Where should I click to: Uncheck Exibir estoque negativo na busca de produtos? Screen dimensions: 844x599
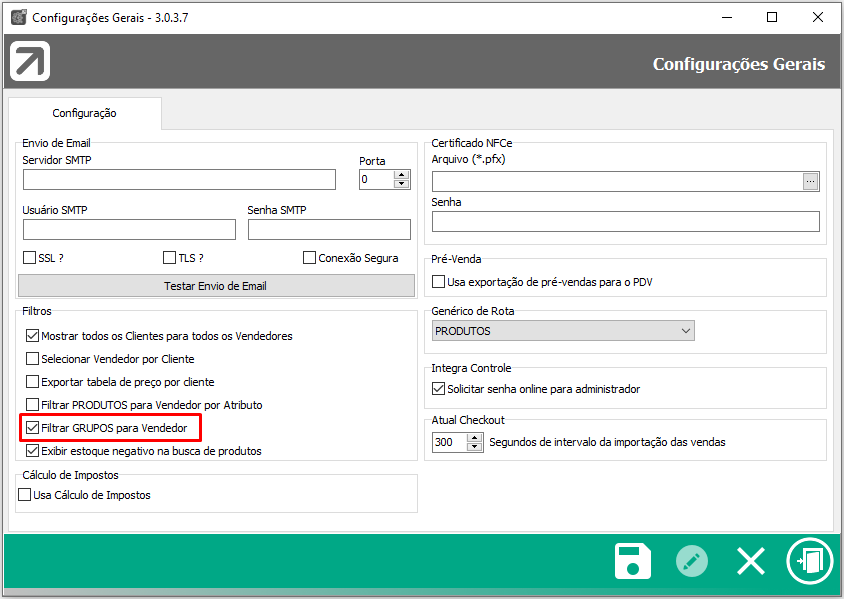click(x=32, y=451)
